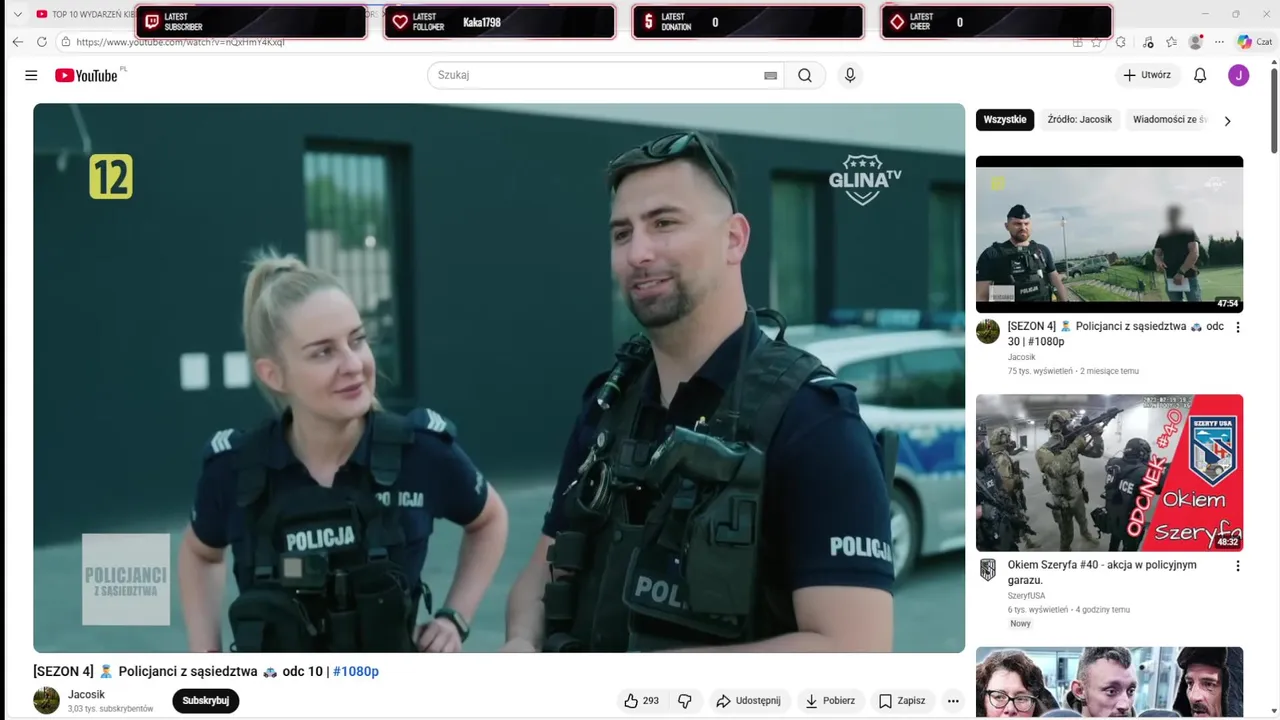Open title Okiem Szeryfa #40 akcja w garażu
Viewport: 1280px width, 720px height.
(1102, 572)
